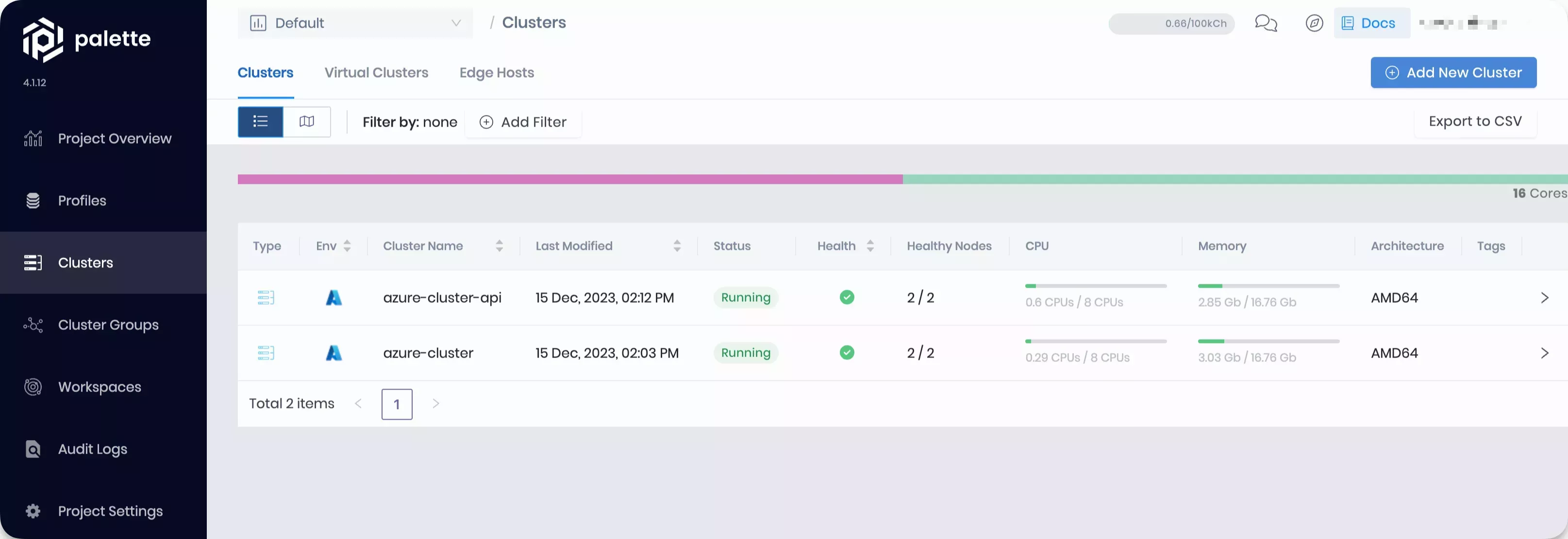
Task: Click the health status icon for azure-cluster-api
Action: point(846,298)
